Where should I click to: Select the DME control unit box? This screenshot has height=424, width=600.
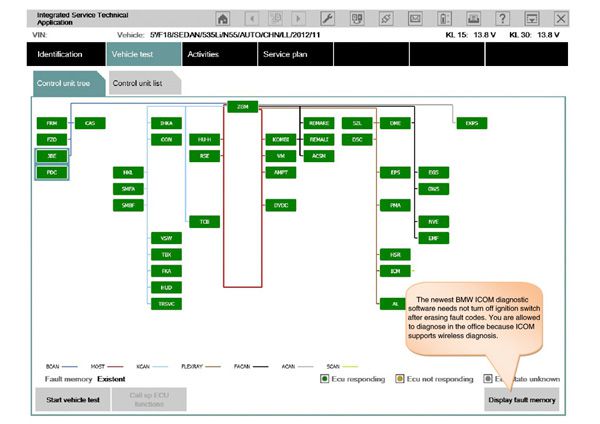(x=395, y=123)
